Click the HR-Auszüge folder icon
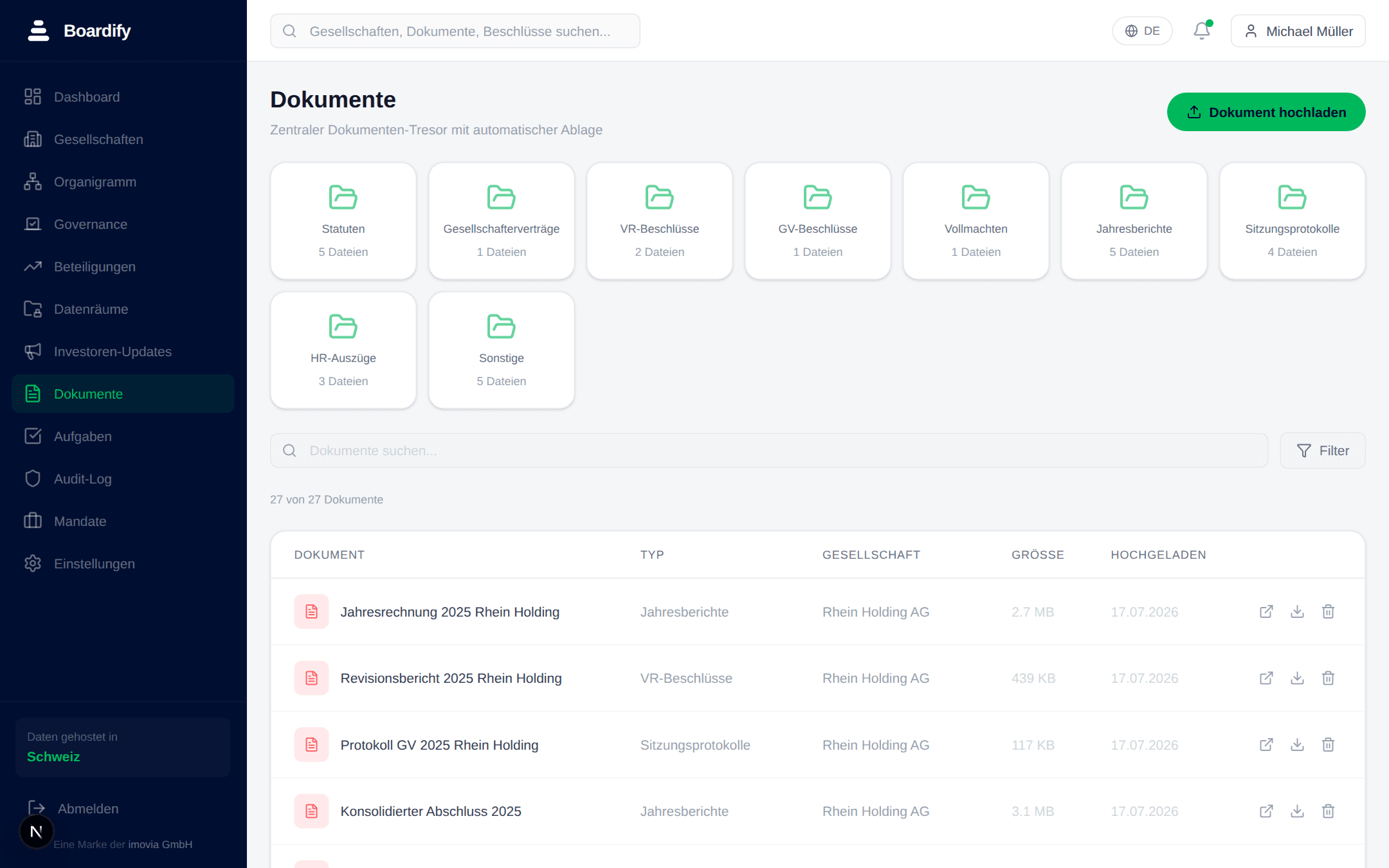This screenshot has width=1389, height=868. [343, 326]
